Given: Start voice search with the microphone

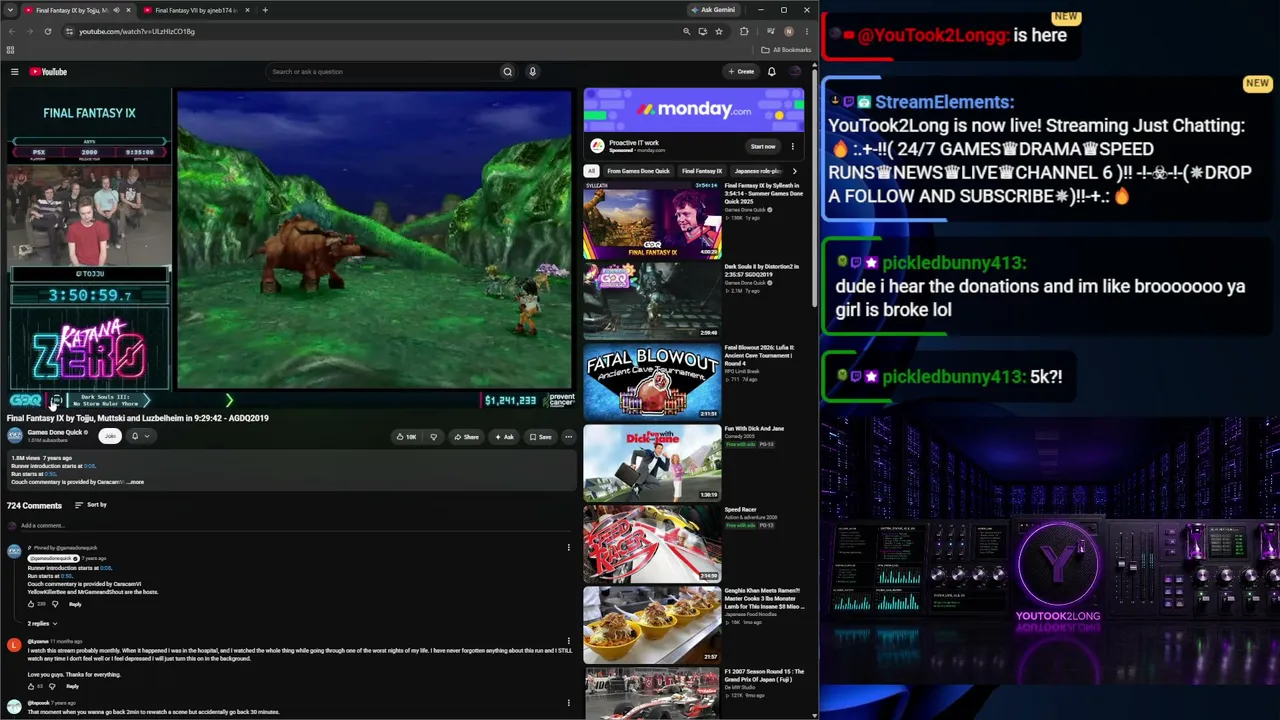Looking at the screenshot, I should pyautogui.click(x=532, y=72).
